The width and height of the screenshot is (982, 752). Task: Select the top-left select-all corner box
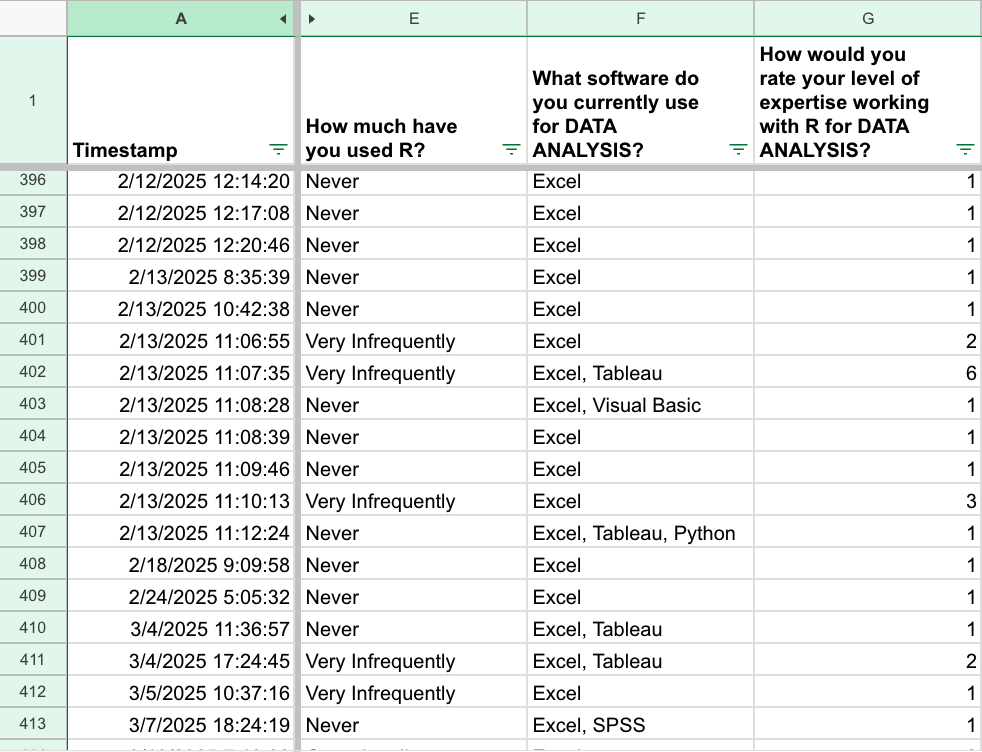(x=33, y=18)
